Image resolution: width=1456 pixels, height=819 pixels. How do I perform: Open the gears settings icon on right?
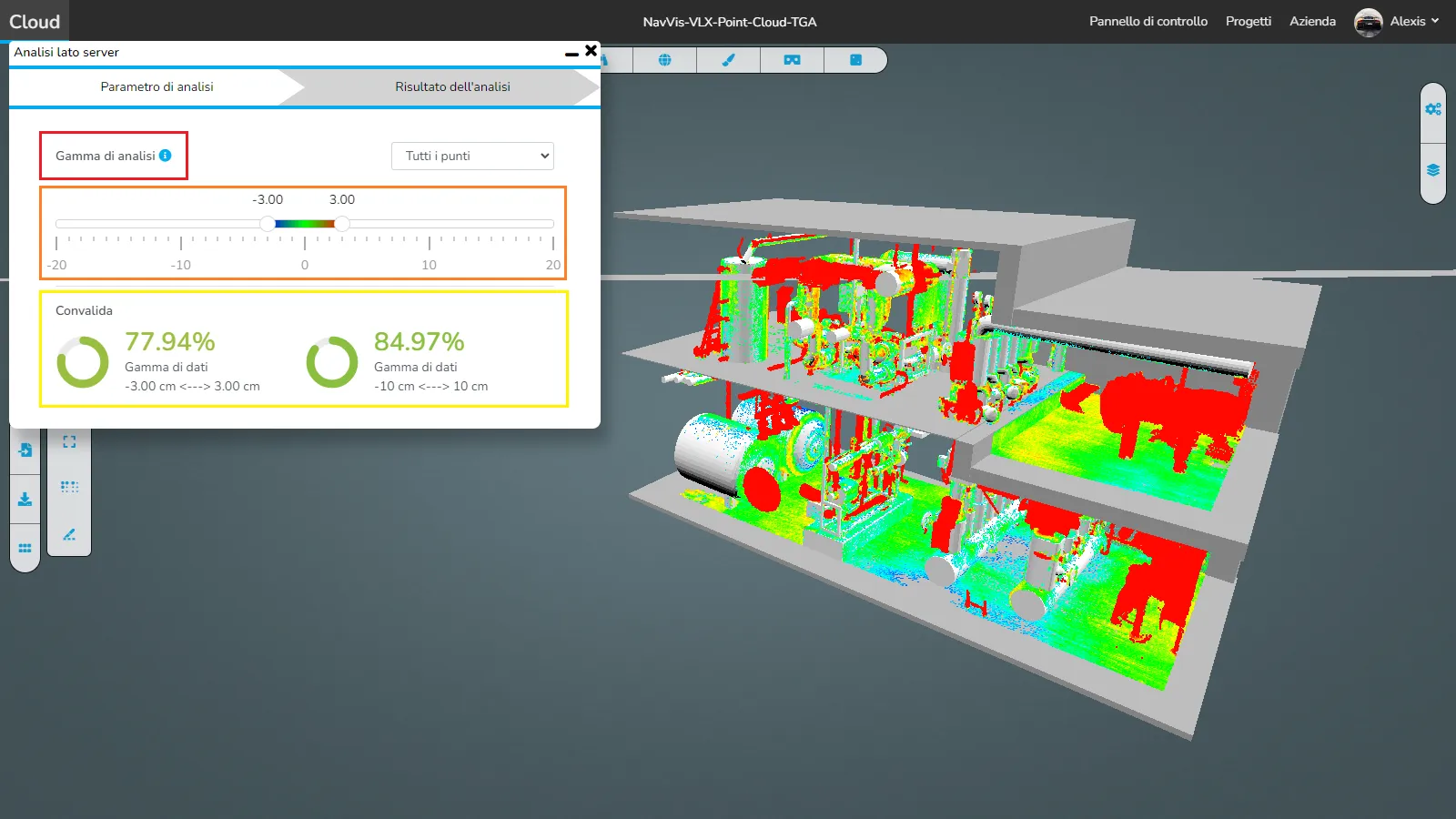click(1433, 109)
